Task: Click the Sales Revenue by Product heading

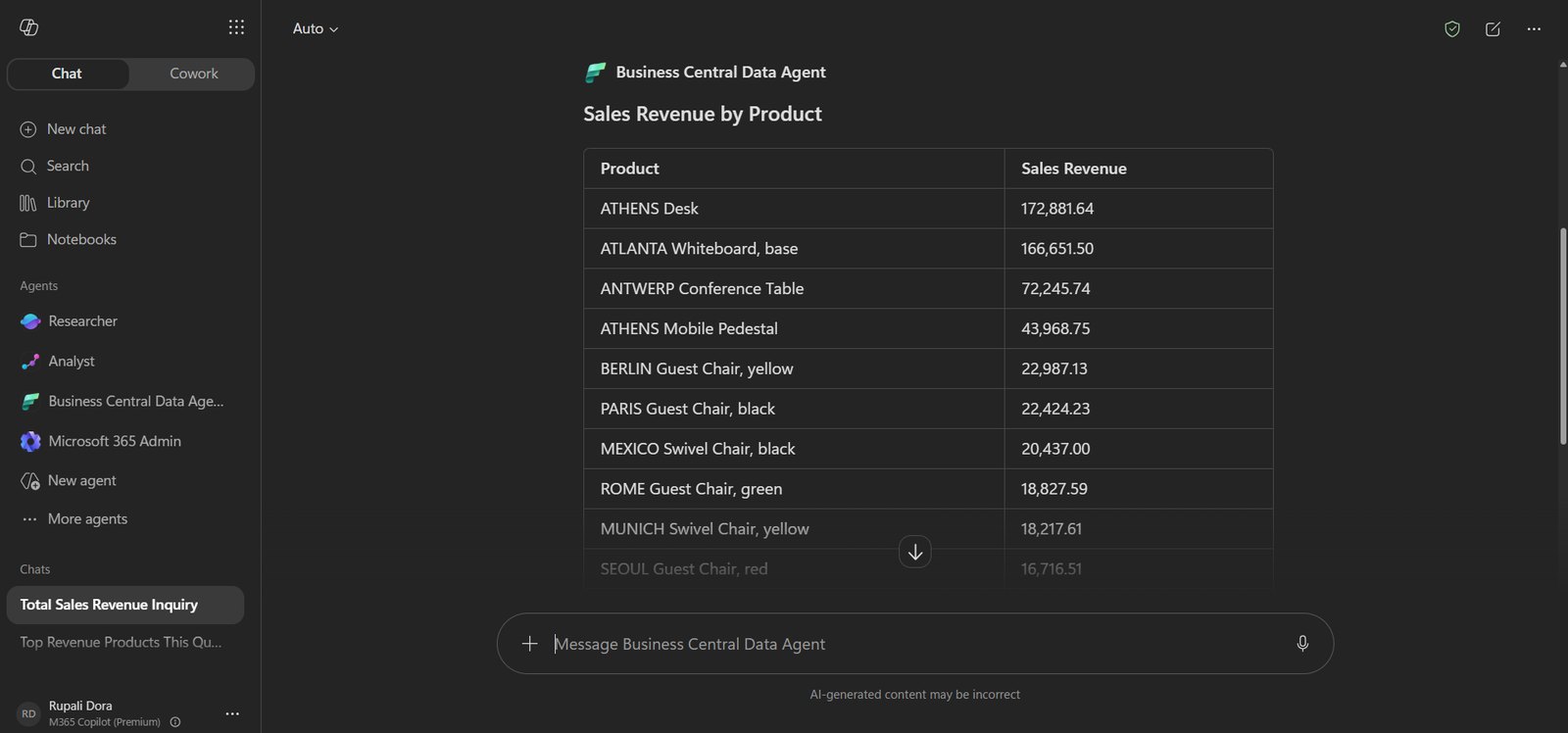Action: (702, 115)
